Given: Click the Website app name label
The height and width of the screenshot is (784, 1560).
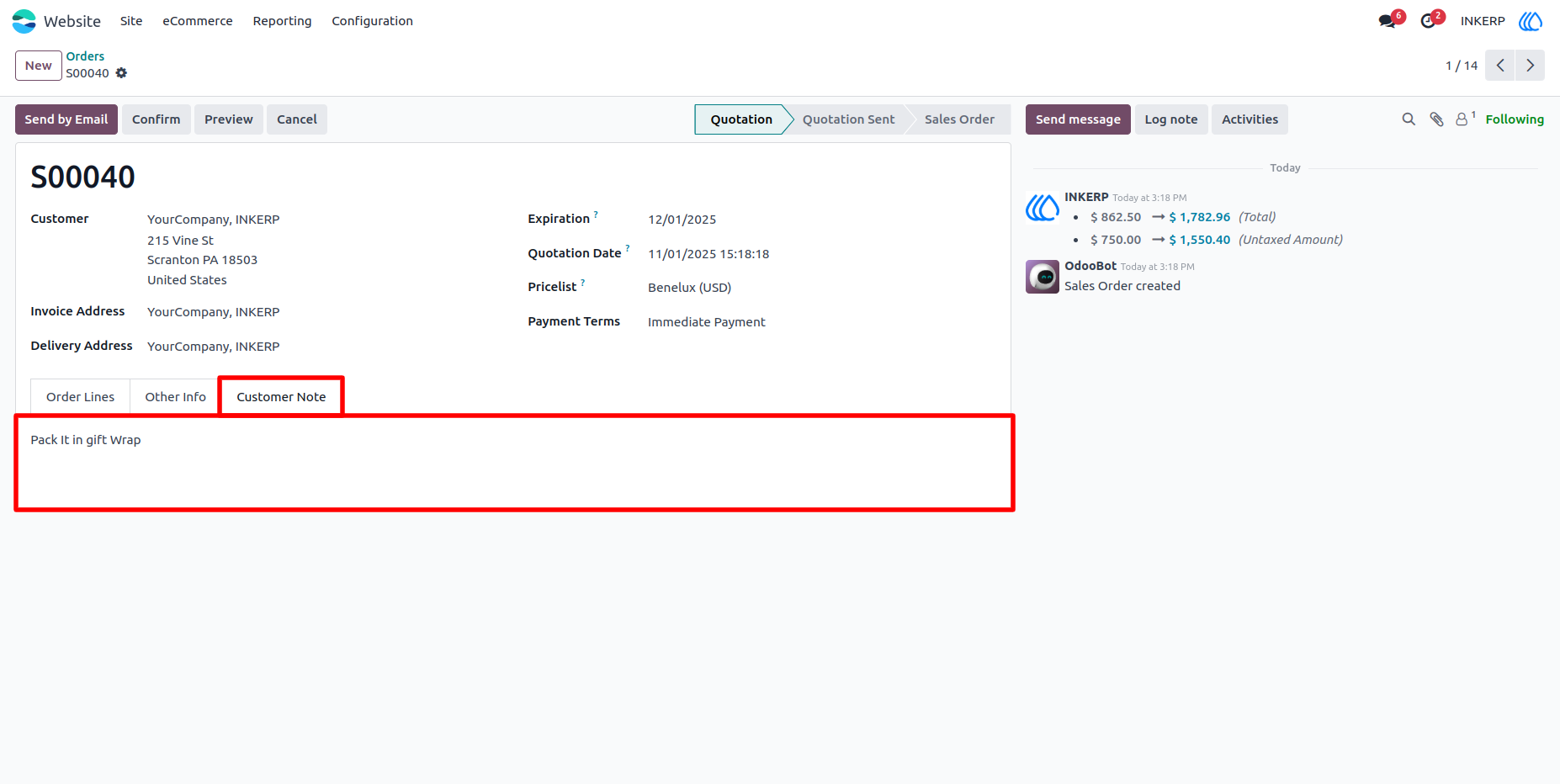Looking at the screenshot, I should coord(72,21).
